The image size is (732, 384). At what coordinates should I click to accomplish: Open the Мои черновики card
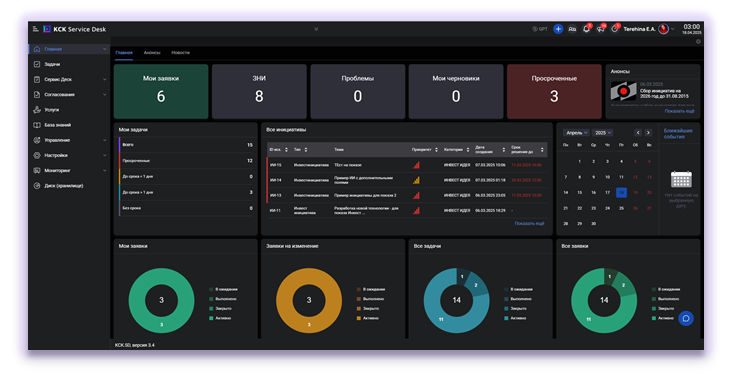[456, 91]
